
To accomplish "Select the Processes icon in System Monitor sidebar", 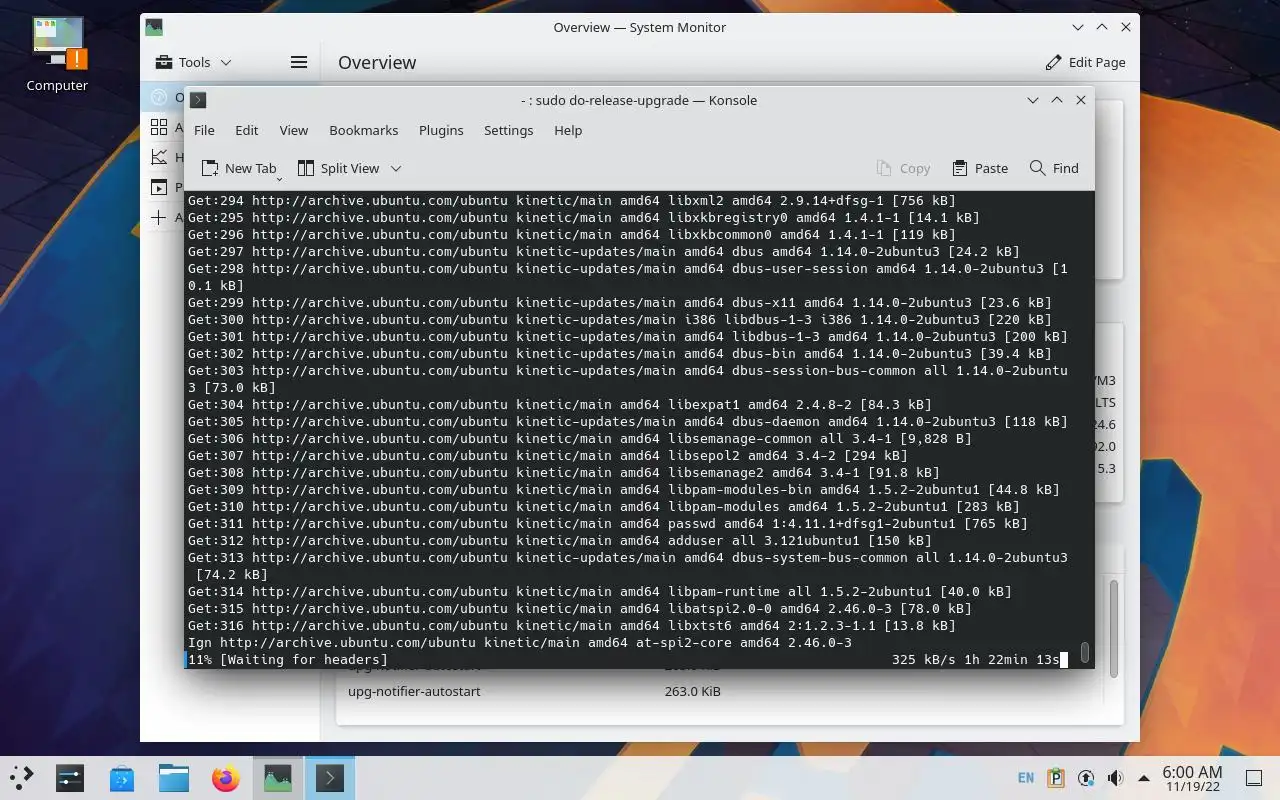I will [x=158, y=187].
